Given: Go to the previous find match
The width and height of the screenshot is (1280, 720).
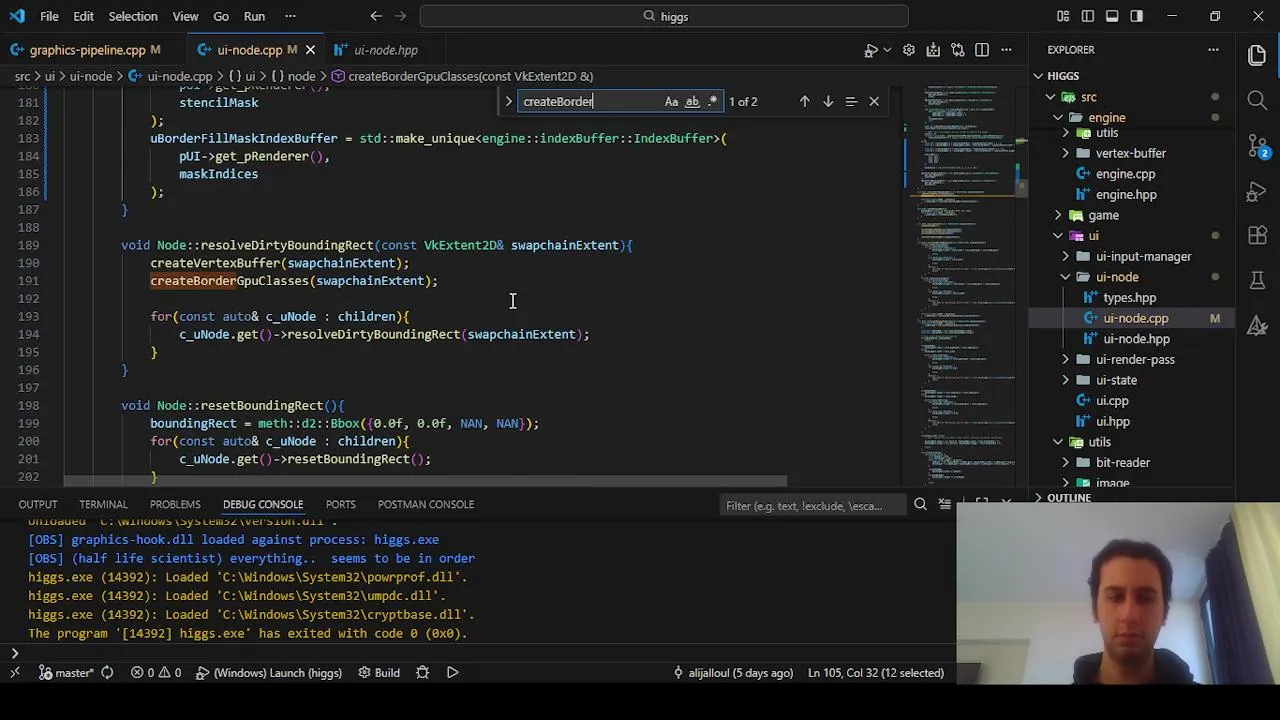Looking at the screenshot, I should [x=804, y=101].
